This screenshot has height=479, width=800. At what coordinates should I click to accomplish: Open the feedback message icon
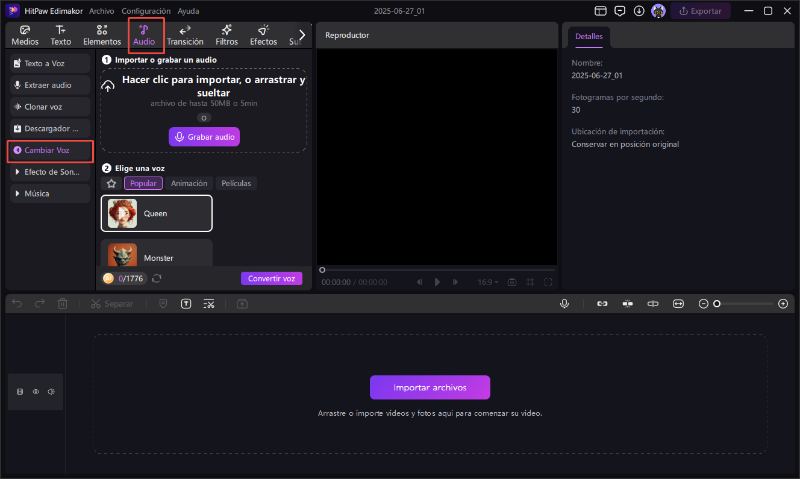[620, 11]
